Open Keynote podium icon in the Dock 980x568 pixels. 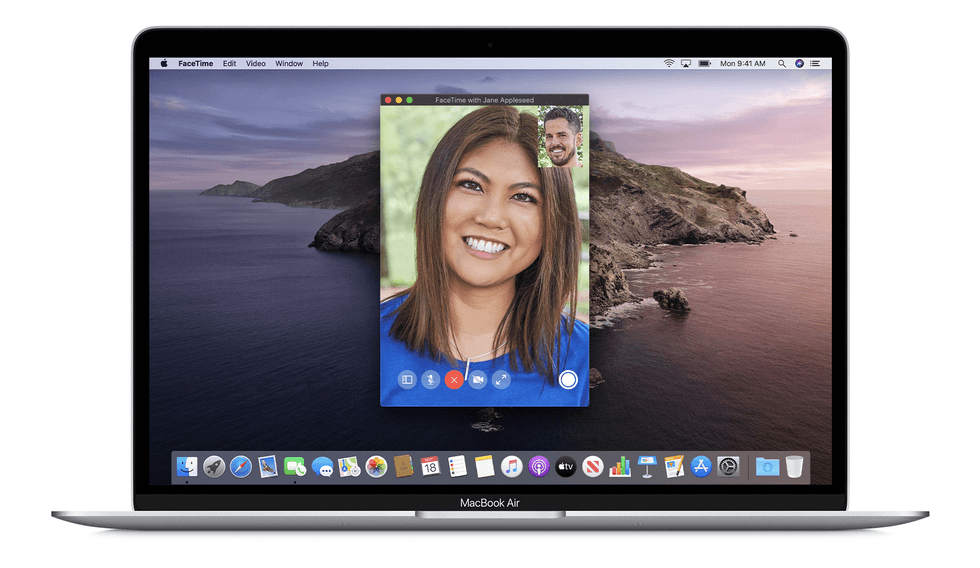click(647, 466)
